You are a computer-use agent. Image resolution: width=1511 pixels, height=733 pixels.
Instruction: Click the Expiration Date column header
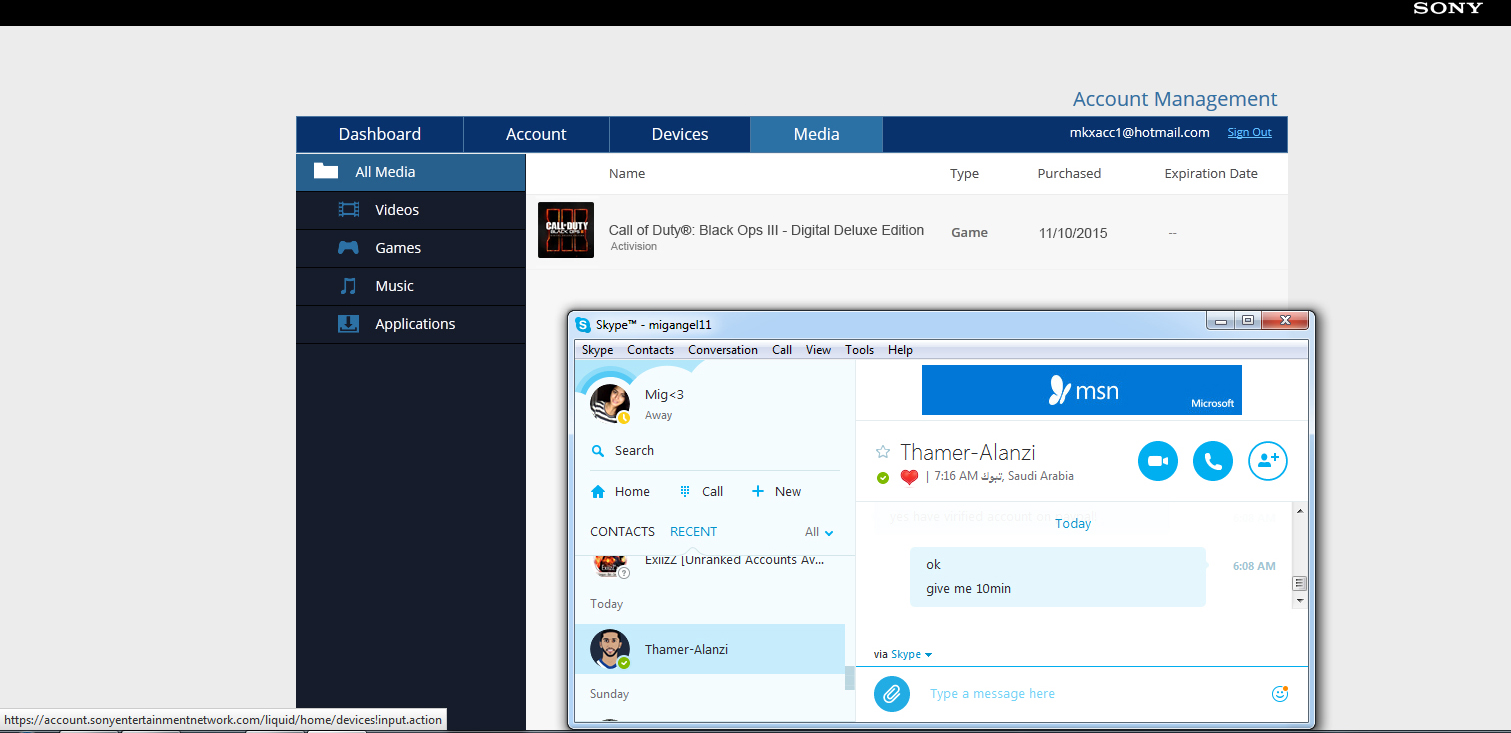point(1211,173)
